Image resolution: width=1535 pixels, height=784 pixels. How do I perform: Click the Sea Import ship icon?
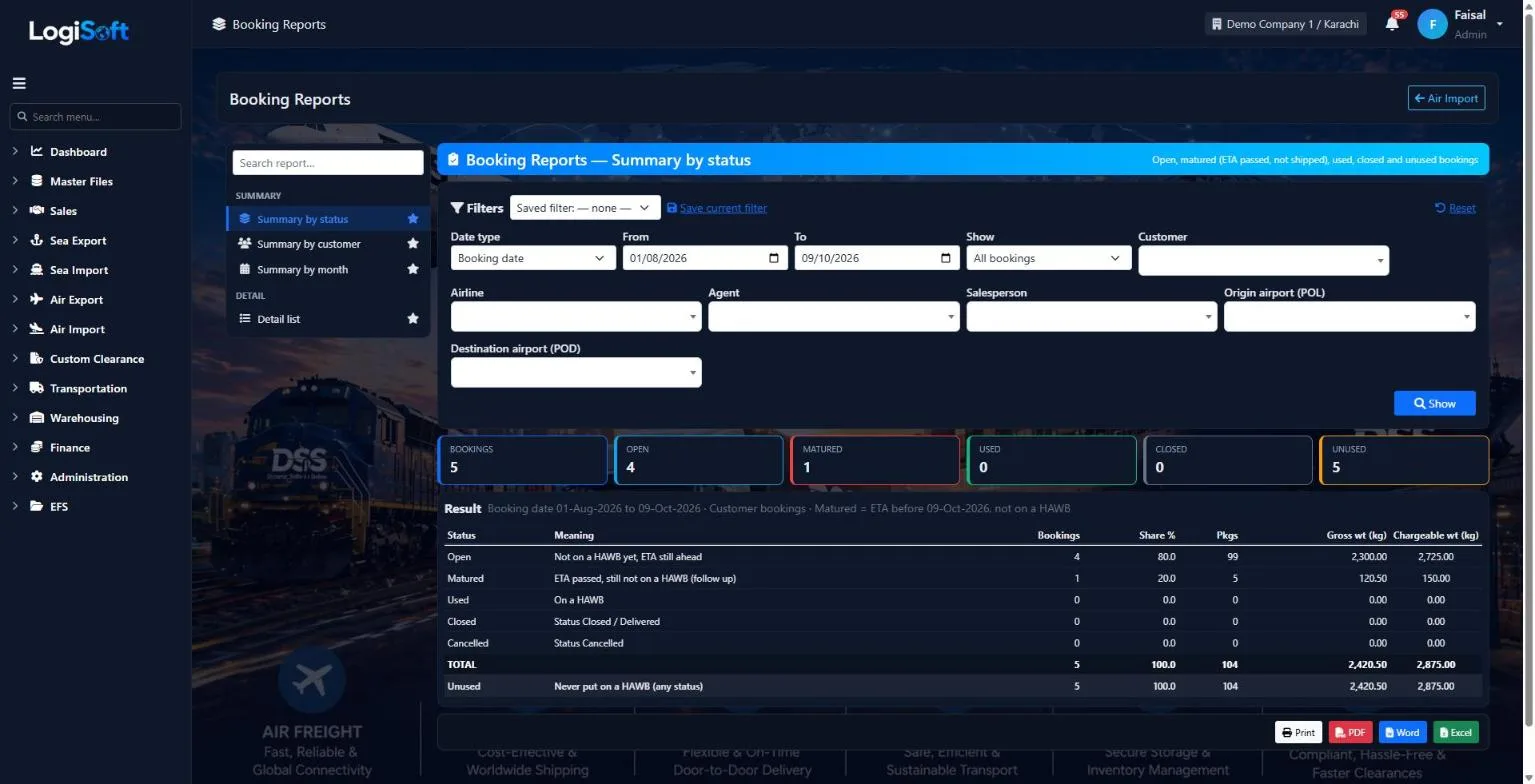click(37, 270)
